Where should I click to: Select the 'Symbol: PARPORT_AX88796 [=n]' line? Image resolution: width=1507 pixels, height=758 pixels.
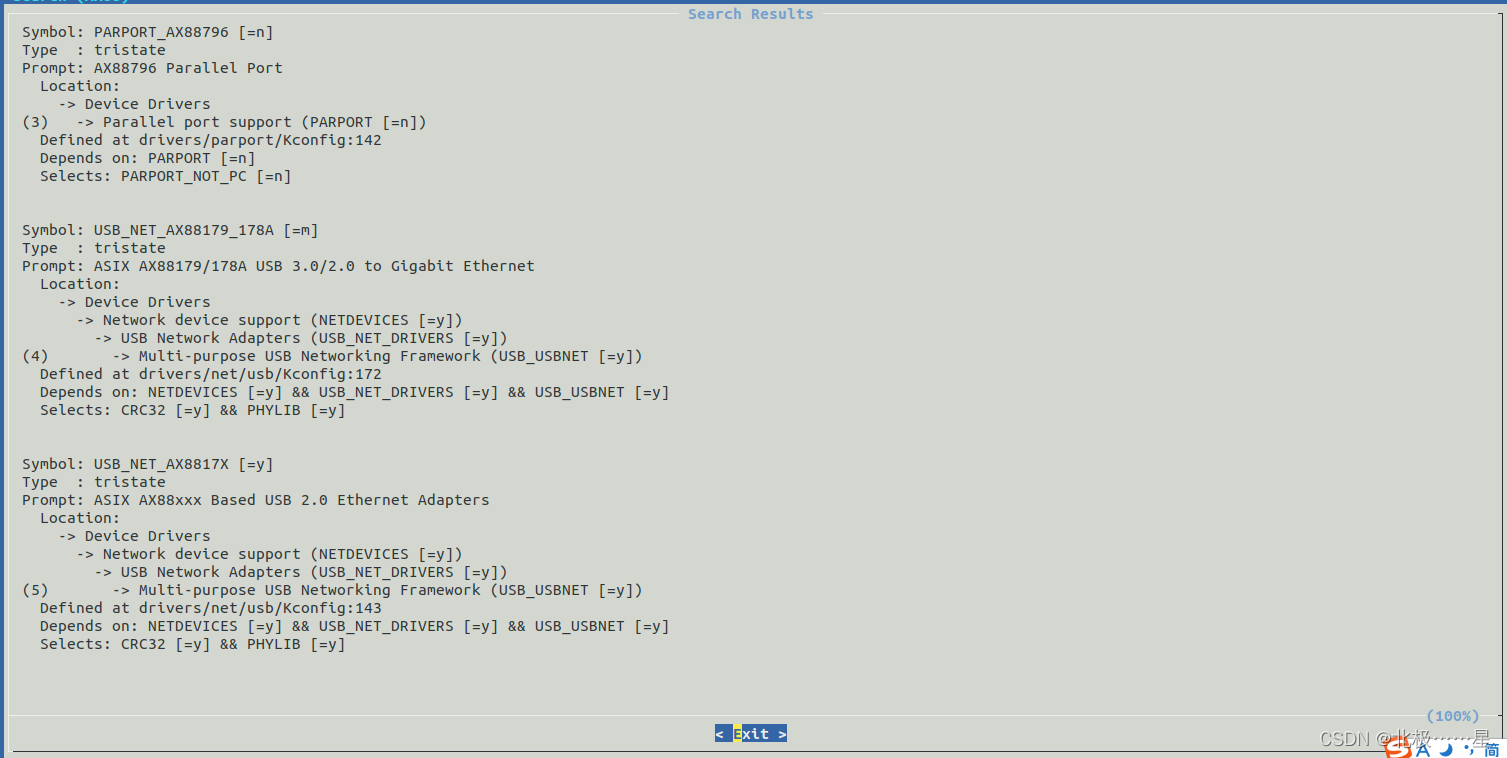click(148, 32)
